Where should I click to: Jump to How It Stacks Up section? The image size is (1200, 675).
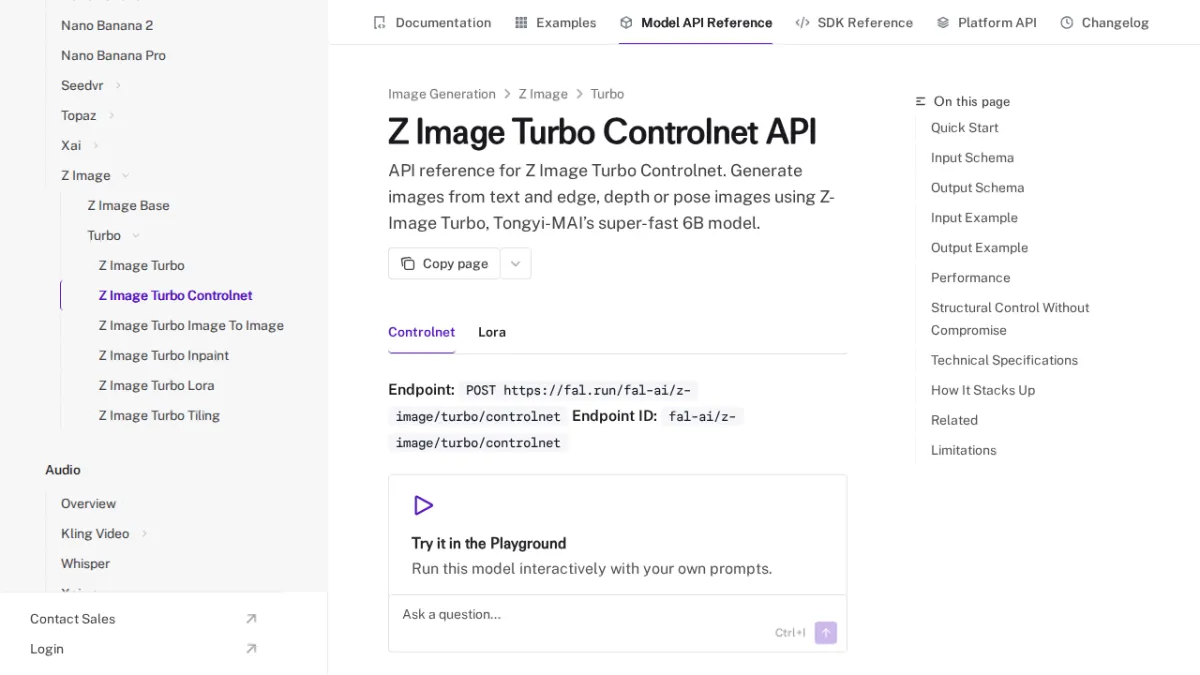(983, 390)
